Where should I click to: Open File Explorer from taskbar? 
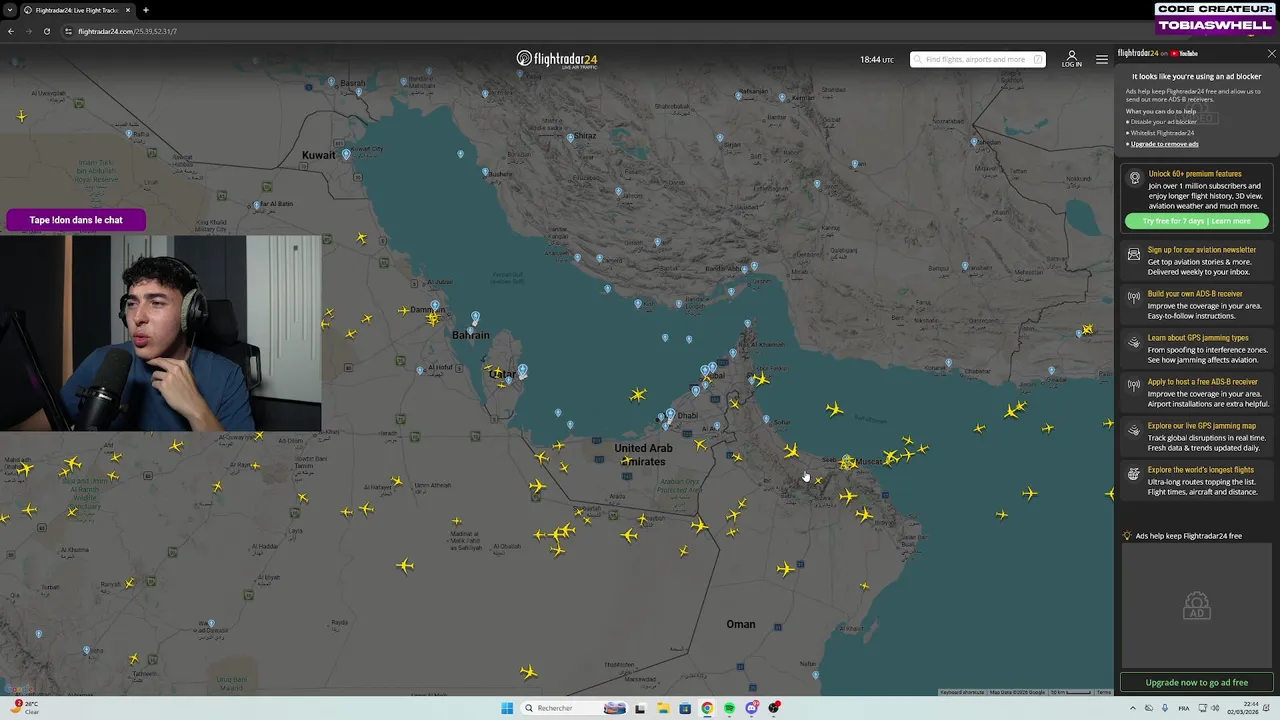coord(662,708)
